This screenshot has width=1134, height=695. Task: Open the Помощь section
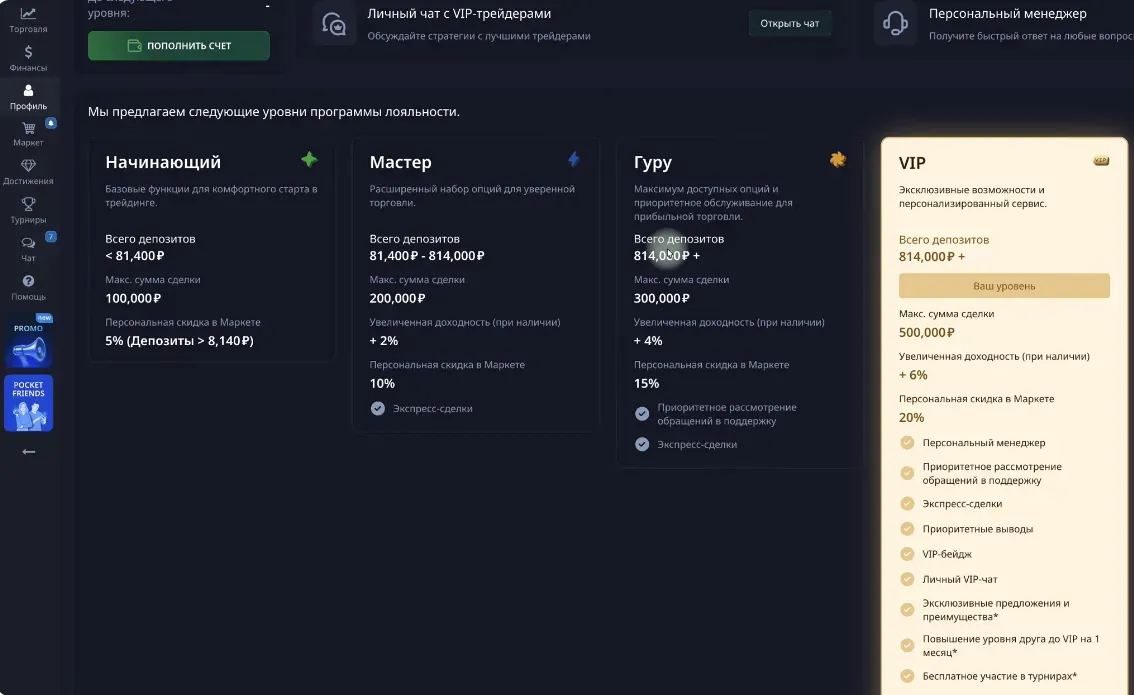[29, 288]
